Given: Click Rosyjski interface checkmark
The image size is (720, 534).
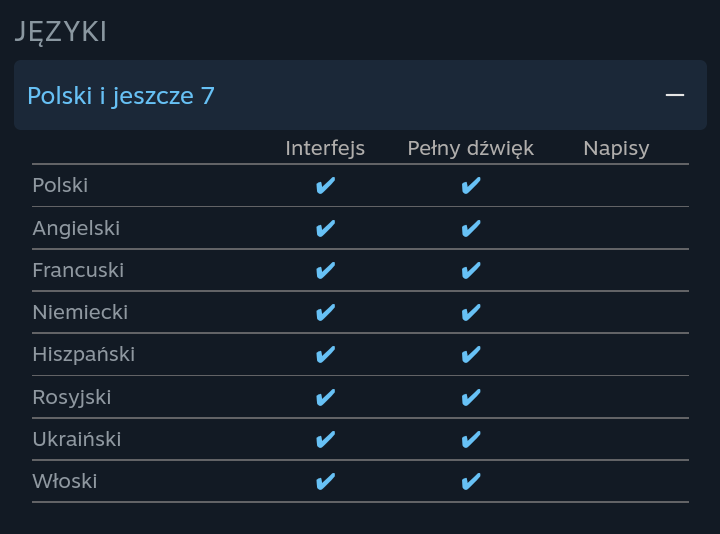Looking at the screenshot, I should coord(325,397).
